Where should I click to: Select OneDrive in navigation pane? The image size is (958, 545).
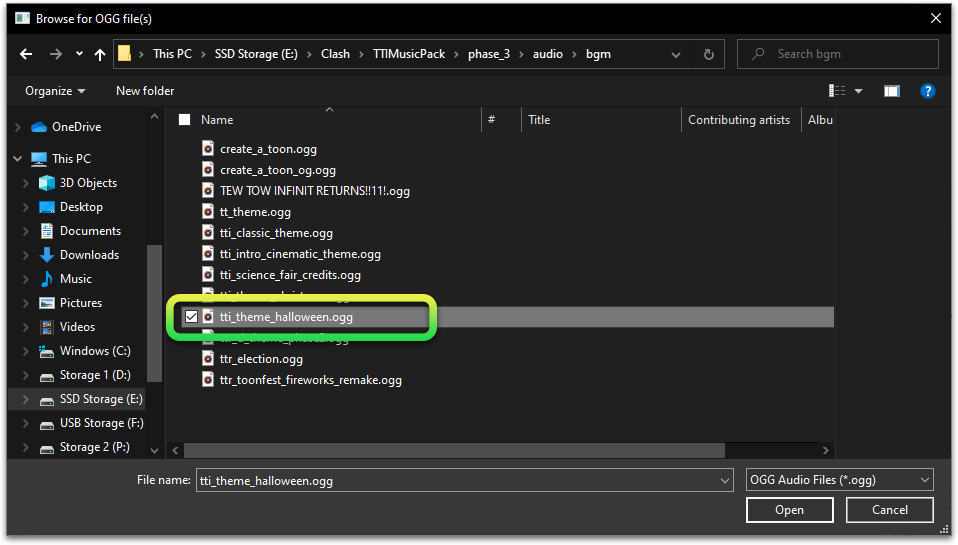76,127
